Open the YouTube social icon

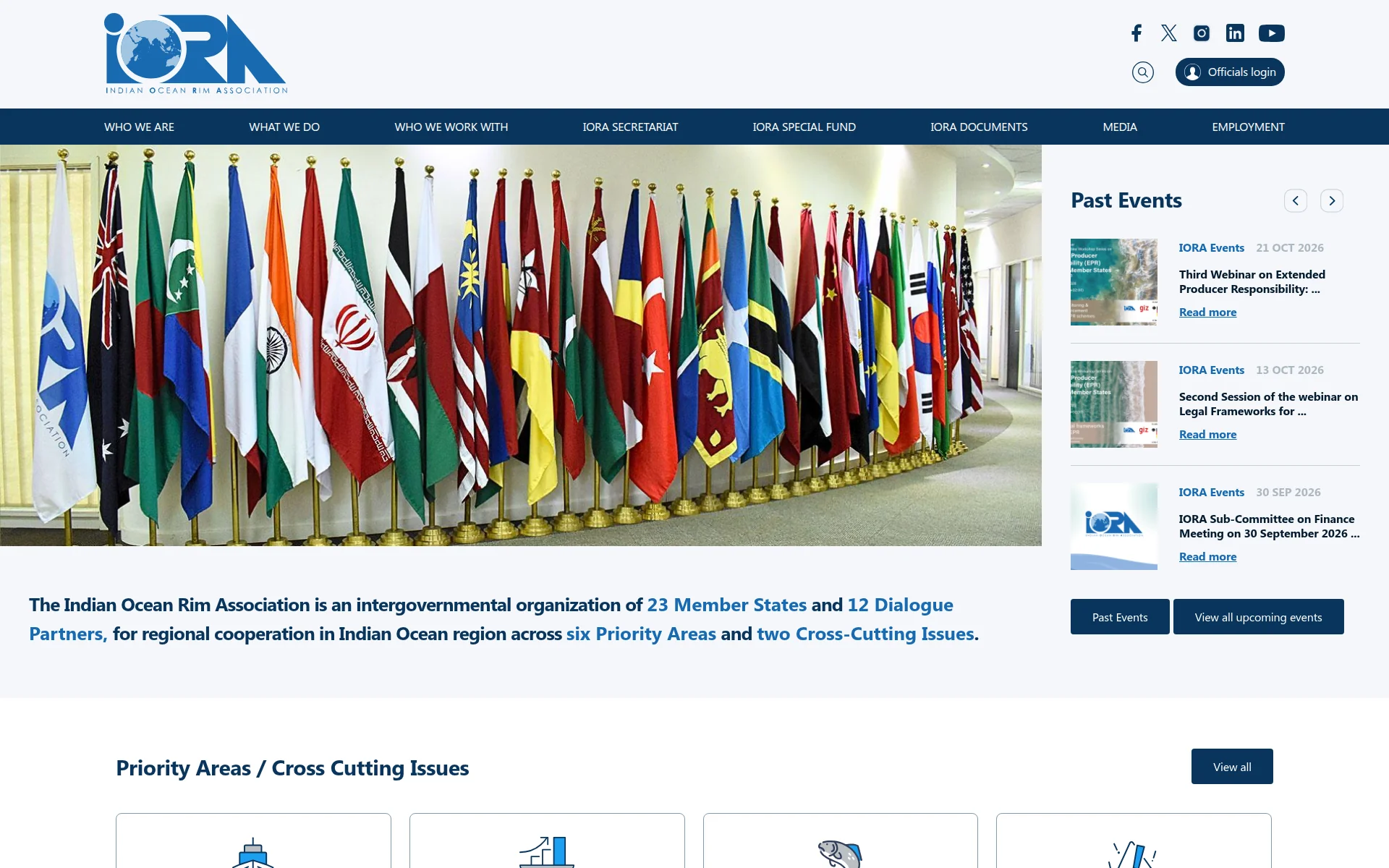point(1272,33)
